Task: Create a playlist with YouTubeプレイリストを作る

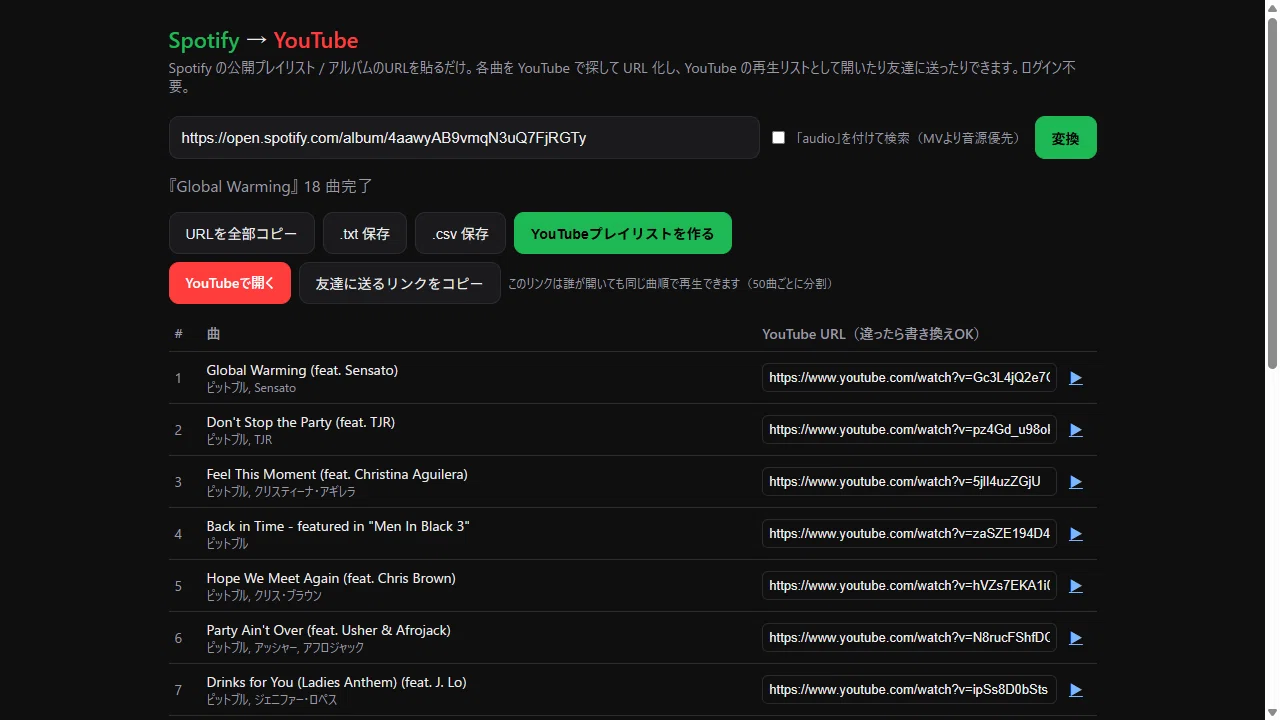Action: coord(623,233)
